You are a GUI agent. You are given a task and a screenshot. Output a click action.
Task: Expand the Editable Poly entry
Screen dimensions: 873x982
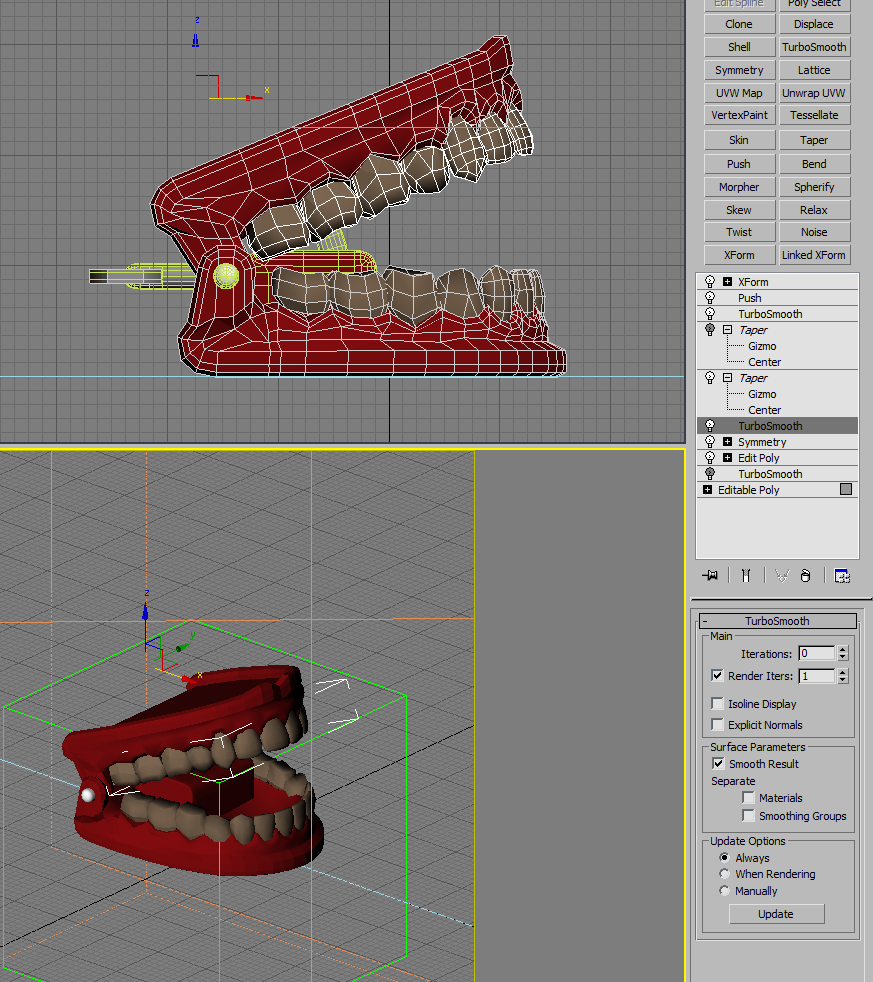coord(707,490)
